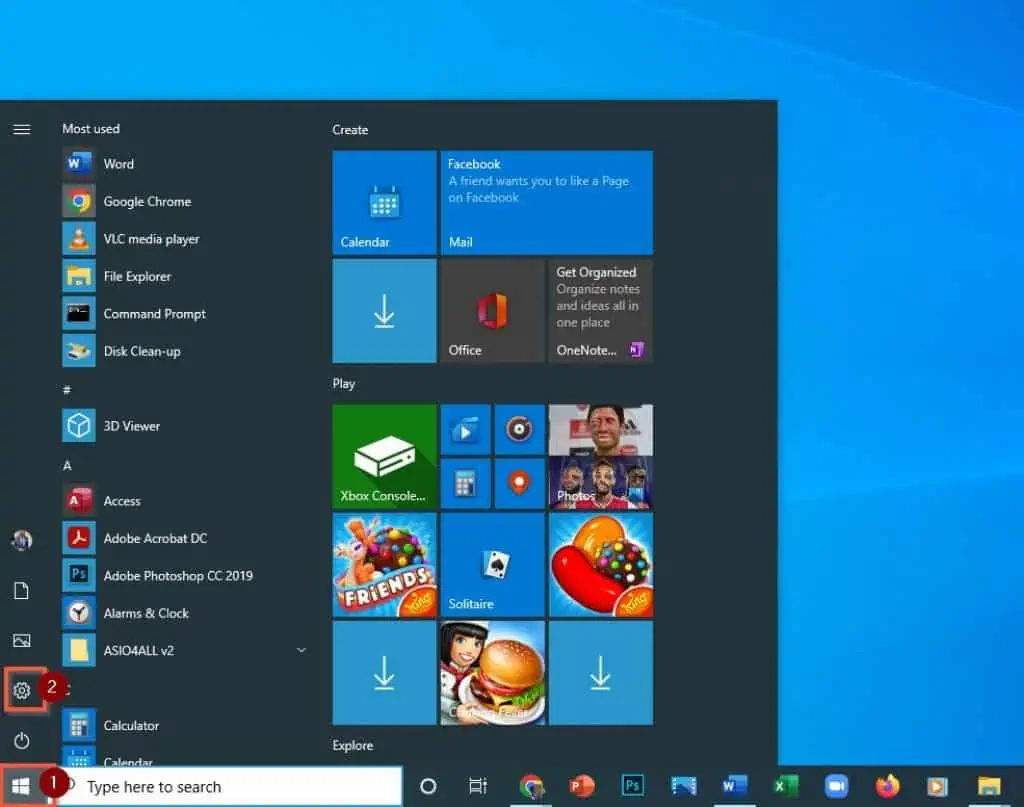
Task: Launch the Candy Crush Saga tile
Action: tap(601, 565)
